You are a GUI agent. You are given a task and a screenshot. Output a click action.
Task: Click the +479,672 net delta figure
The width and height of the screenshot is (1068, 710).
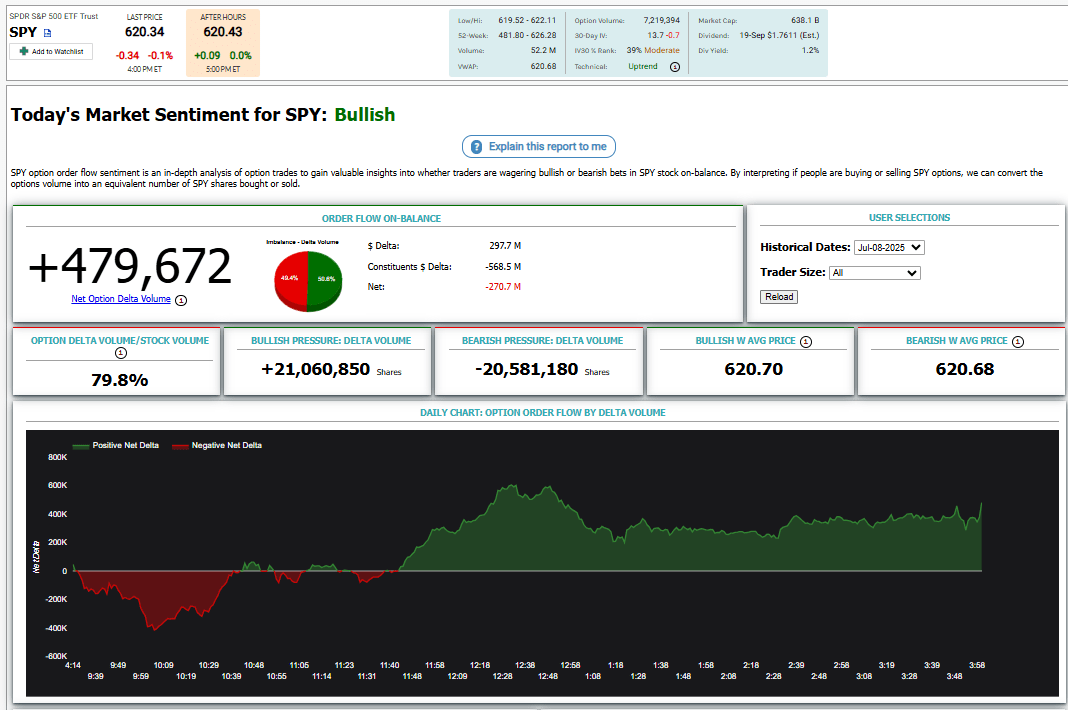(x=130, y=266)
